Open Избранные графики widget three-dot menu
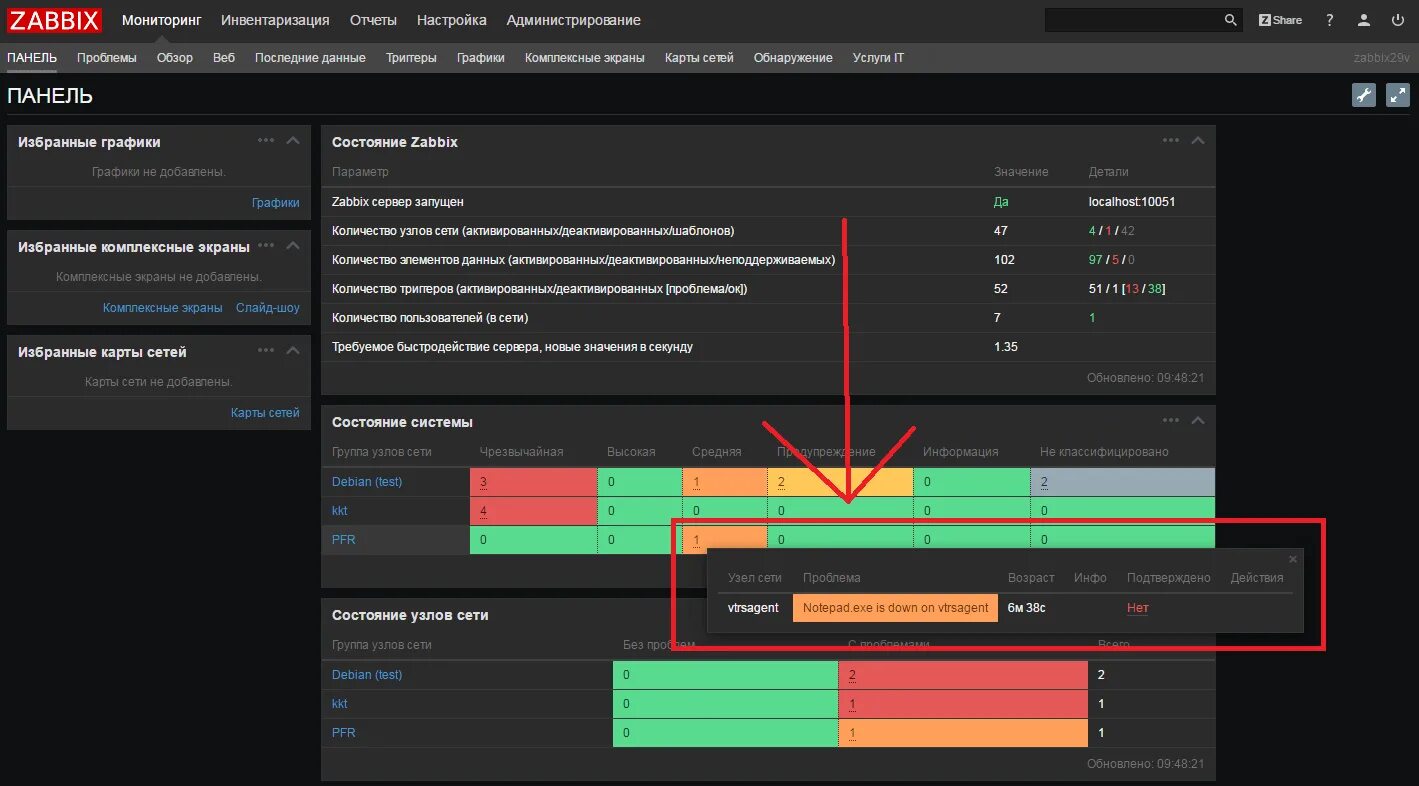 pos(266,141)
